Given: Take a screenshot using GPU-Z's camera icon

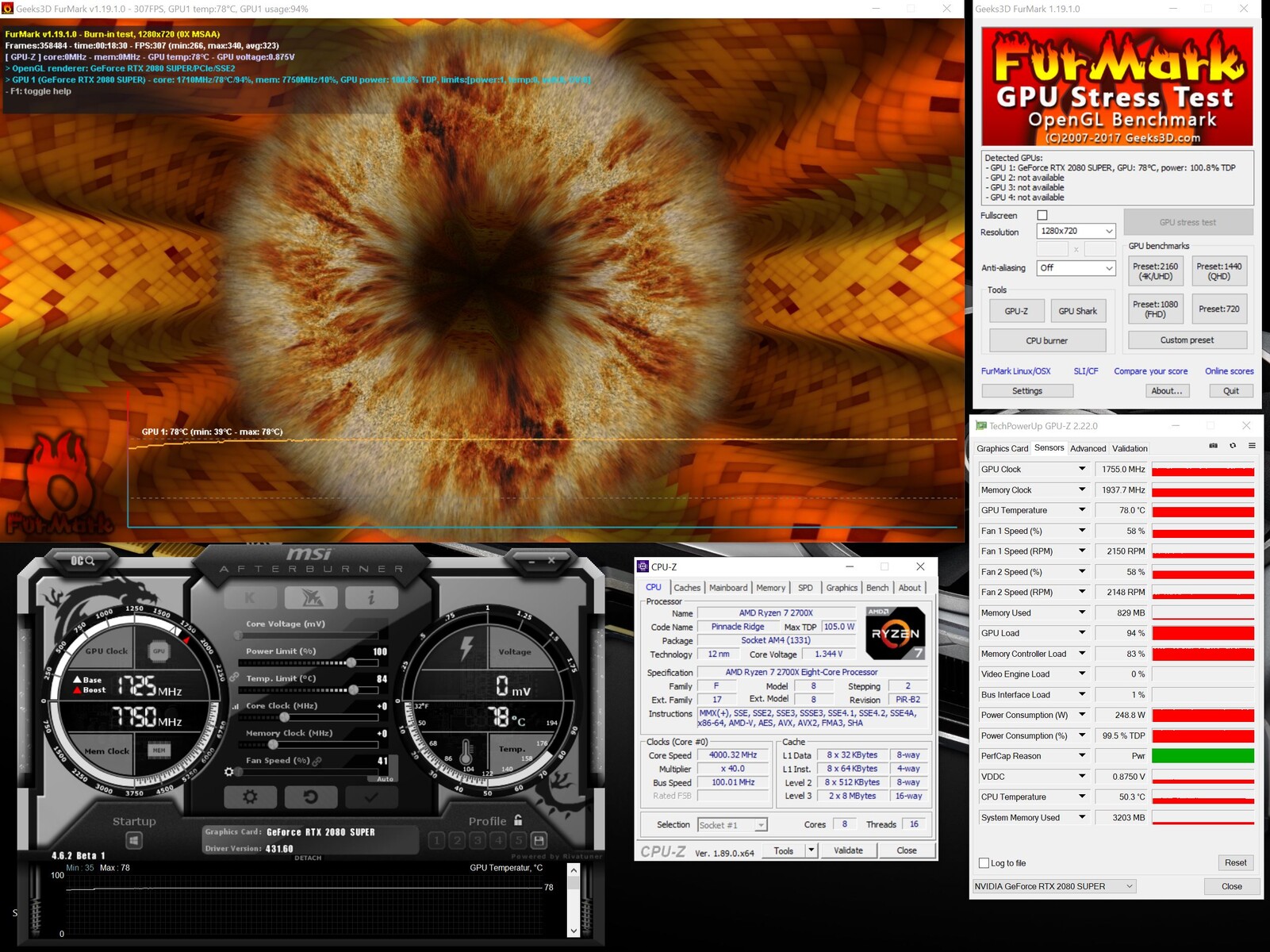Looking at the screenshot, I should pos(1213,446).
